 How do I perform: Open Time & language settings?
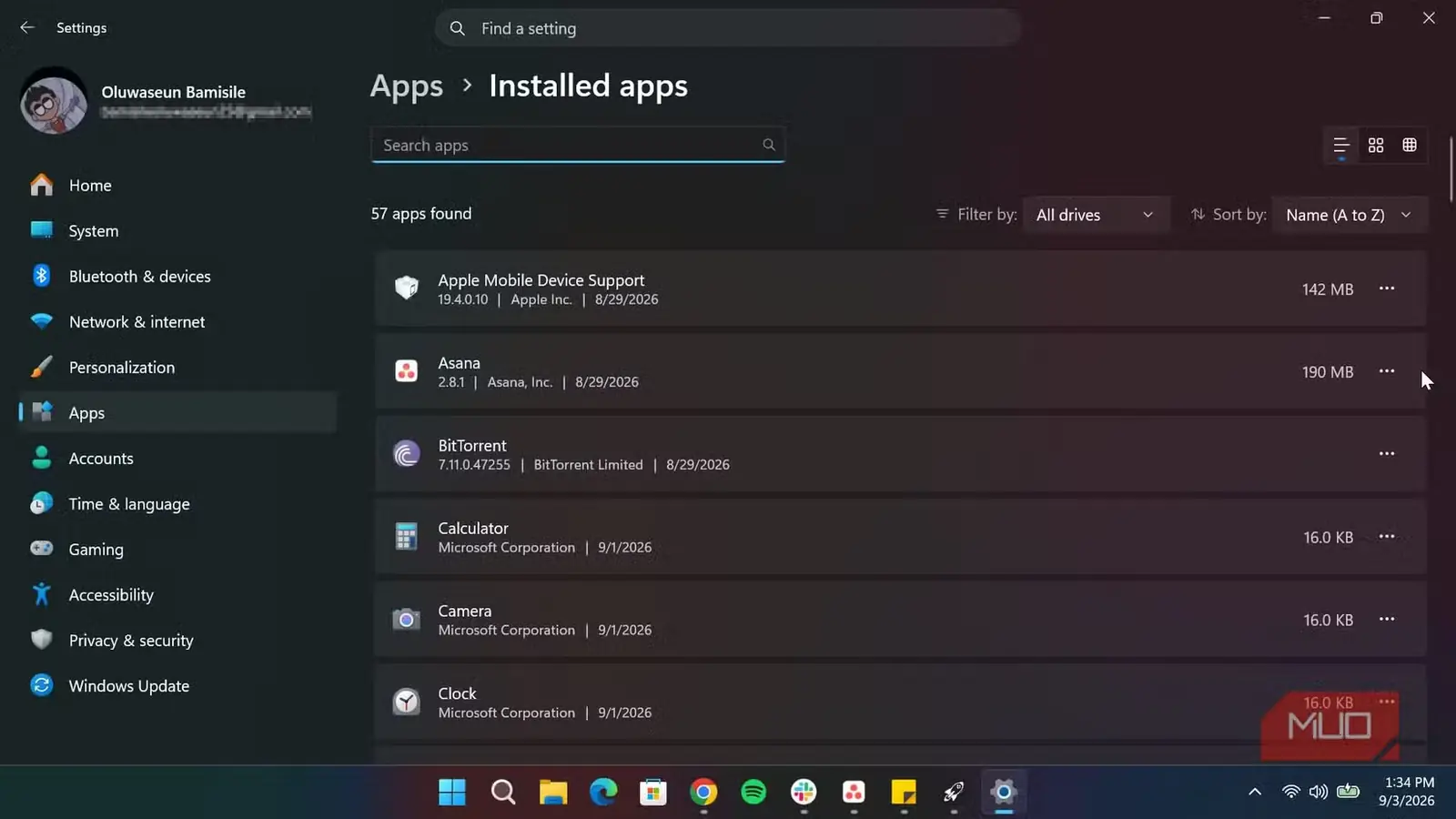click(x=177, y=503)
